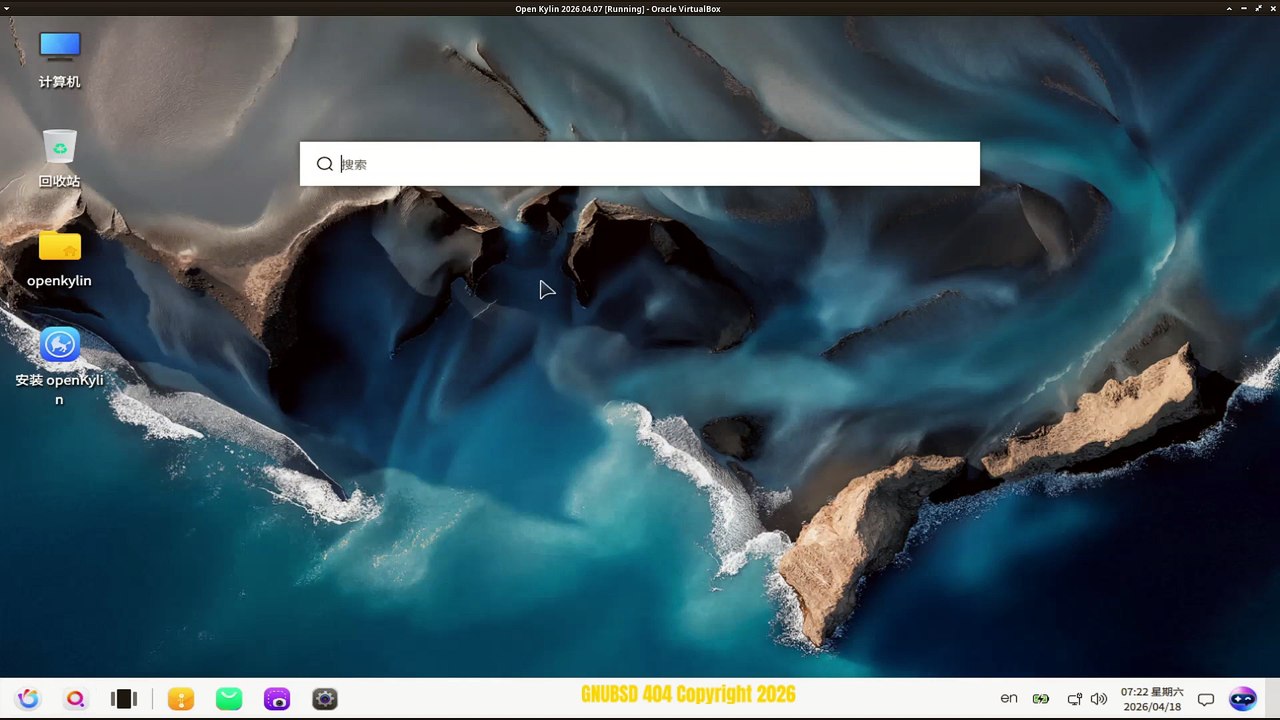
Task: Launch the green software store app
Action: coord(229,699)
